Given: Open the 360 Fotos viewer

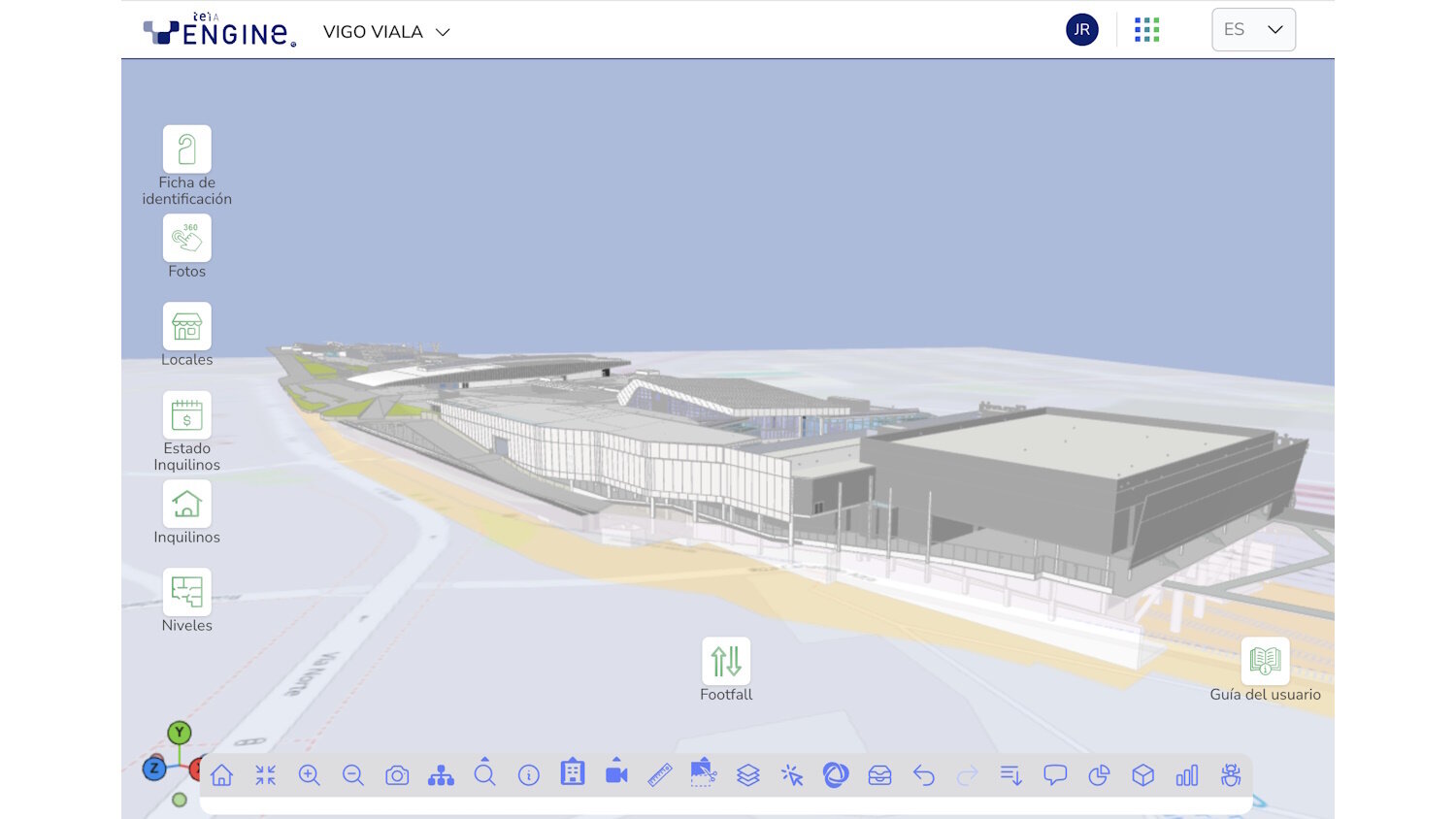Looking at the screenshot, I should (x=186, y=238).
